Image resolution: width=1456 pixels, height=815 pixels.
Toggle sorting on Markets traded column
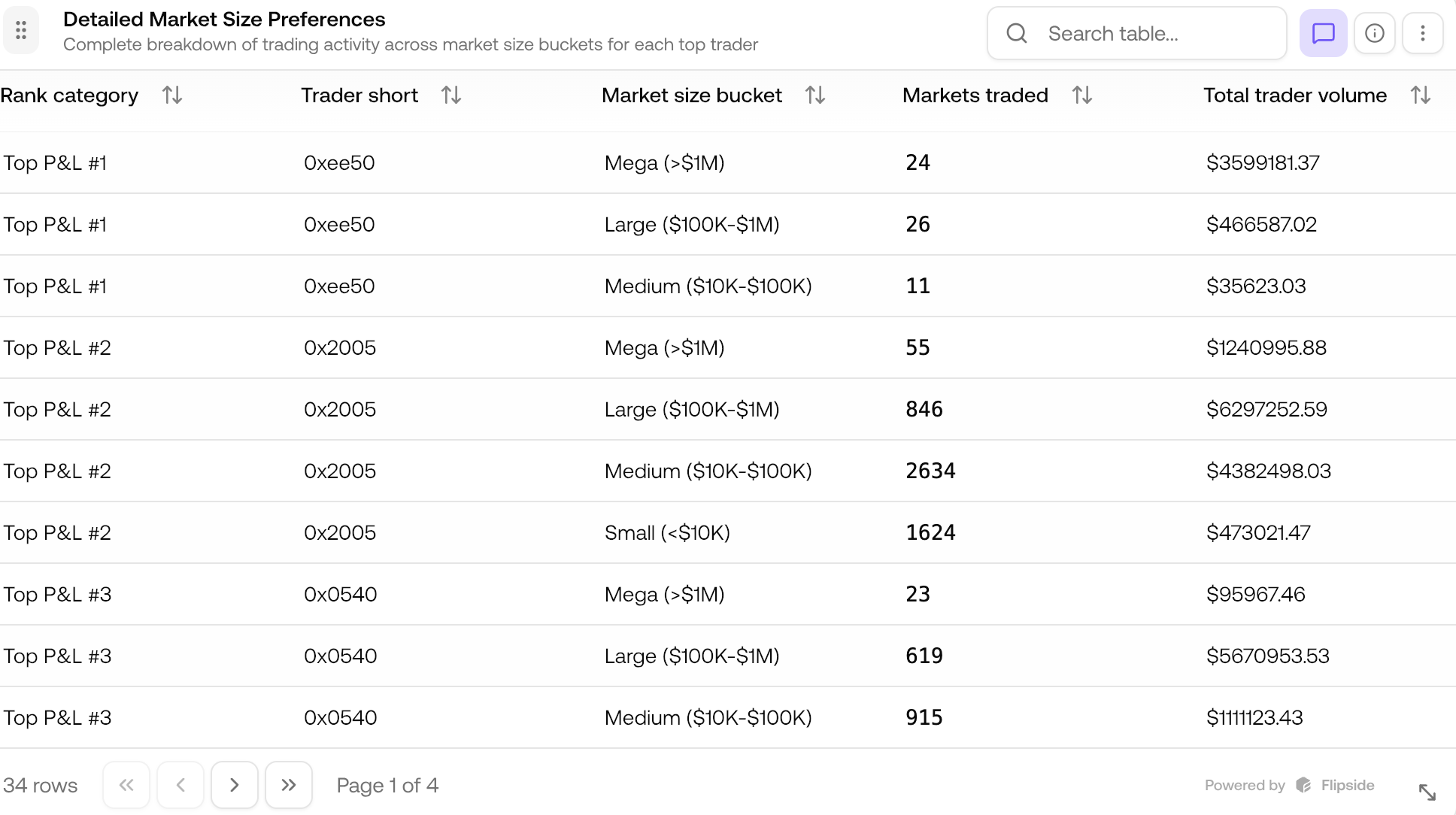click(x=1082, y=95)
